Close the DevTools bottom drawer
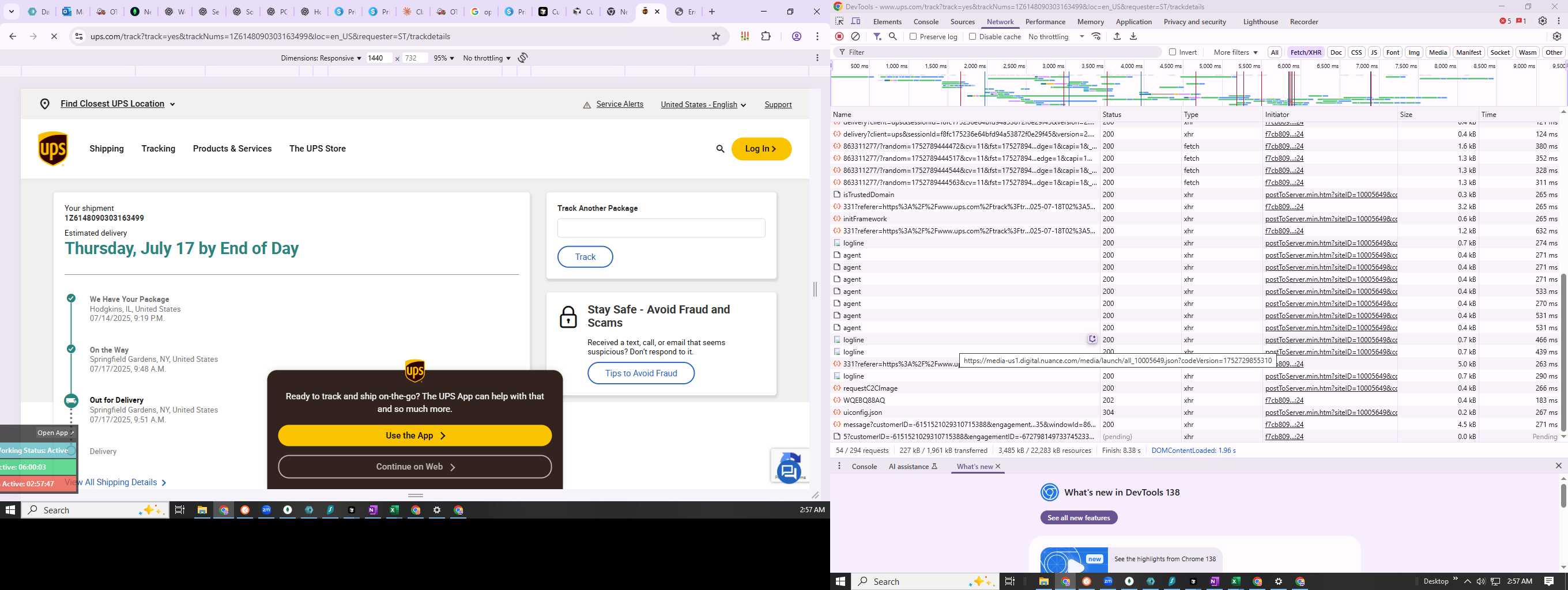Viewport: 1568px width, 590px height. [1558, 466]
